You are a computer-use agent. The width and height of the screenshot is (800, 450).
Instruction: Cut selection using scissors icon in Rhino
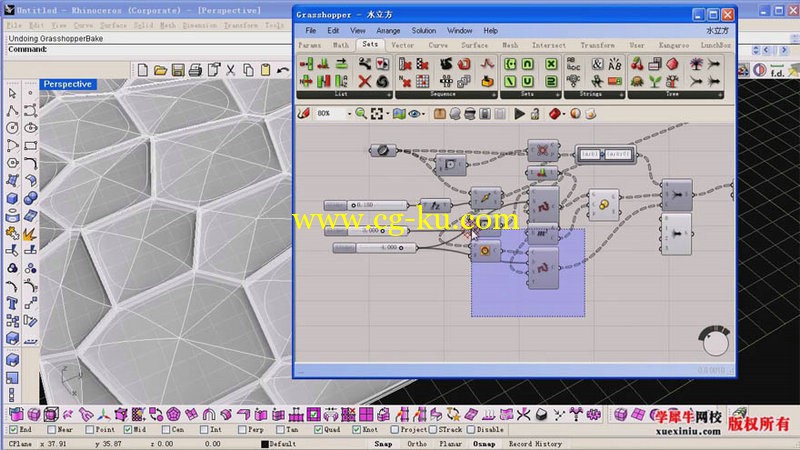click(x=231, y=70)
